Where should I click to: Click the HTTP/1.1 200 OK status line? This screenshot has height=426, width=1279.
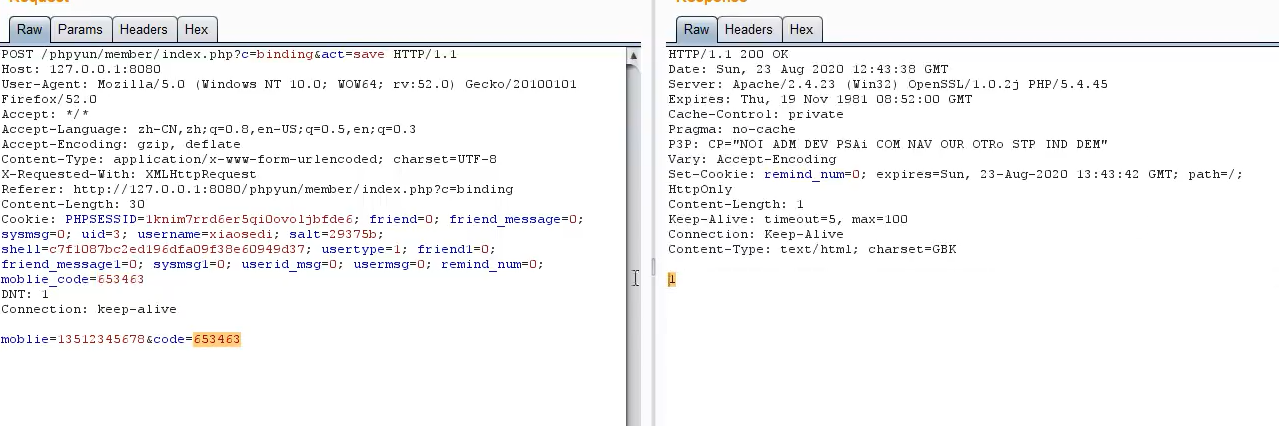(x=728, y=54)
